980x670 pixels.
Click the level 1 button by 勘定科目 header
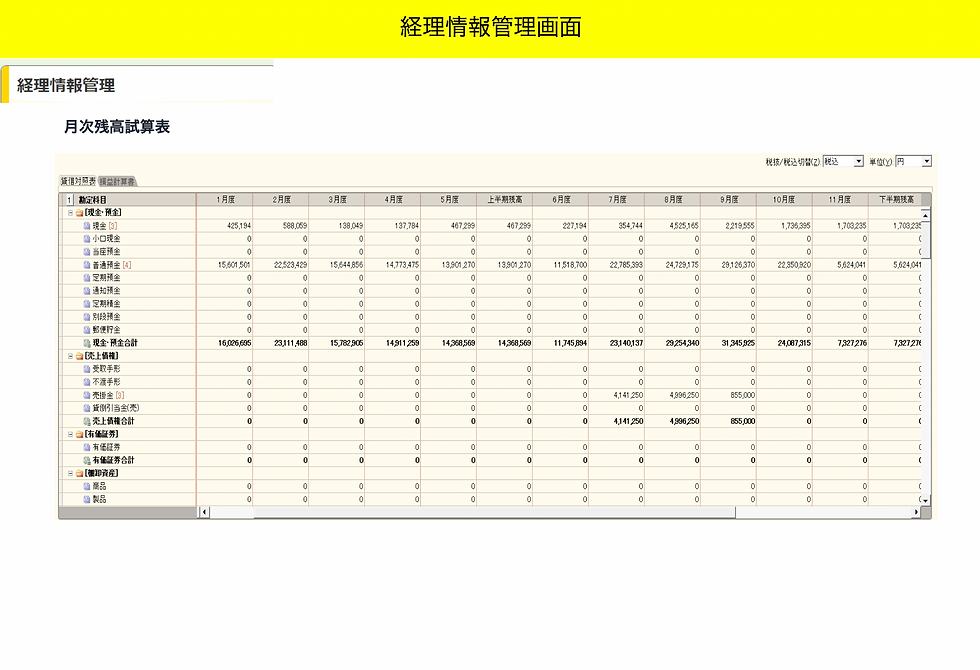[x=69, y=200]
